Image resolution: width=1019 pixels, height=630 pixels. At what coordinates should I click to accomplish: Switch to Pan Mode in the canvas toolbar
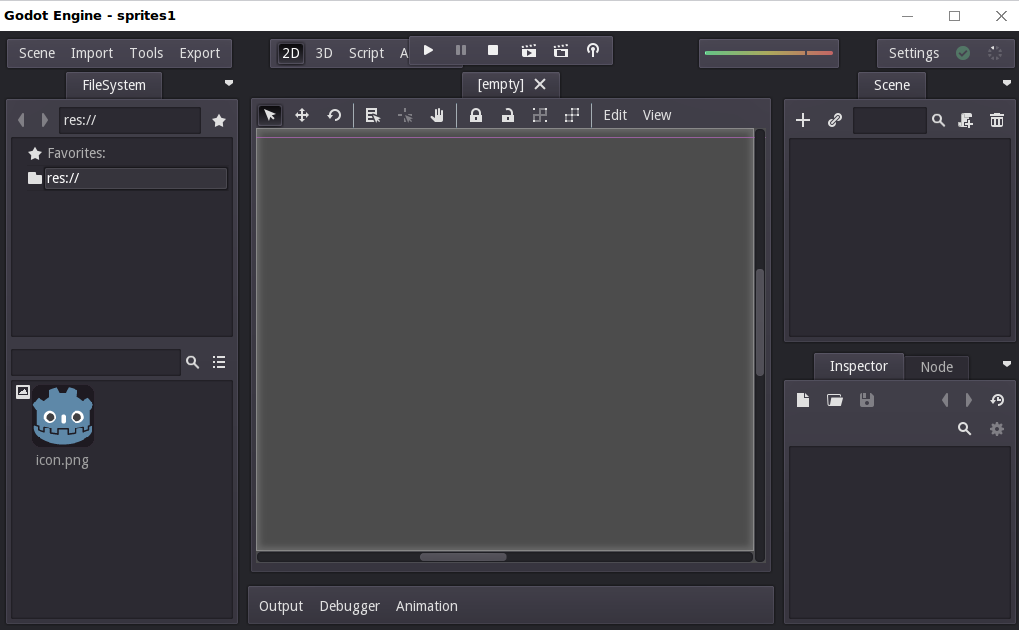coord(437,115)
